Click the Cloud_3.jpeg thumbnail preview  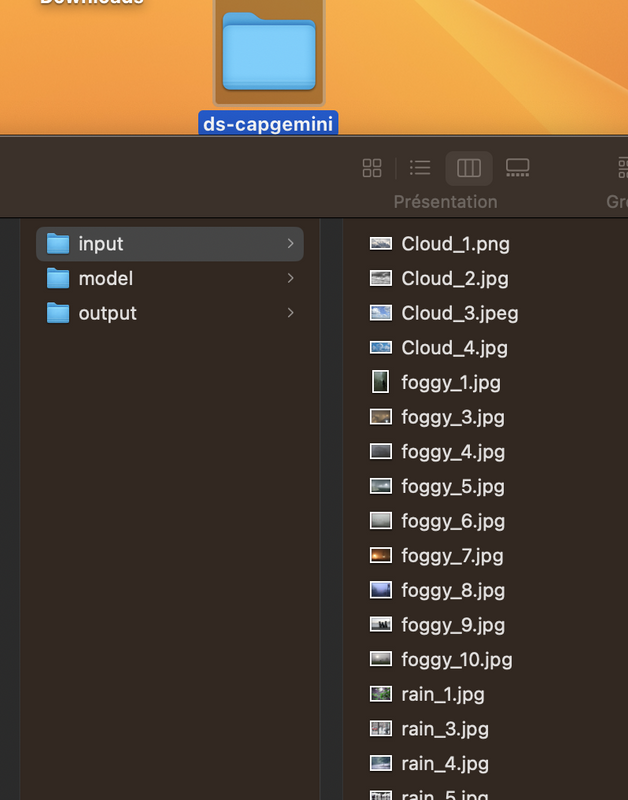(x=381, y=312)
